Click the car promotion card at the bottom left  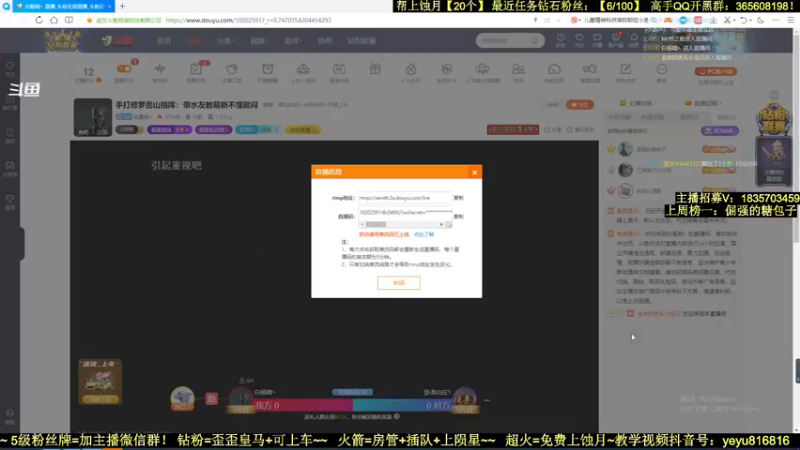click(x=100, y=382)
